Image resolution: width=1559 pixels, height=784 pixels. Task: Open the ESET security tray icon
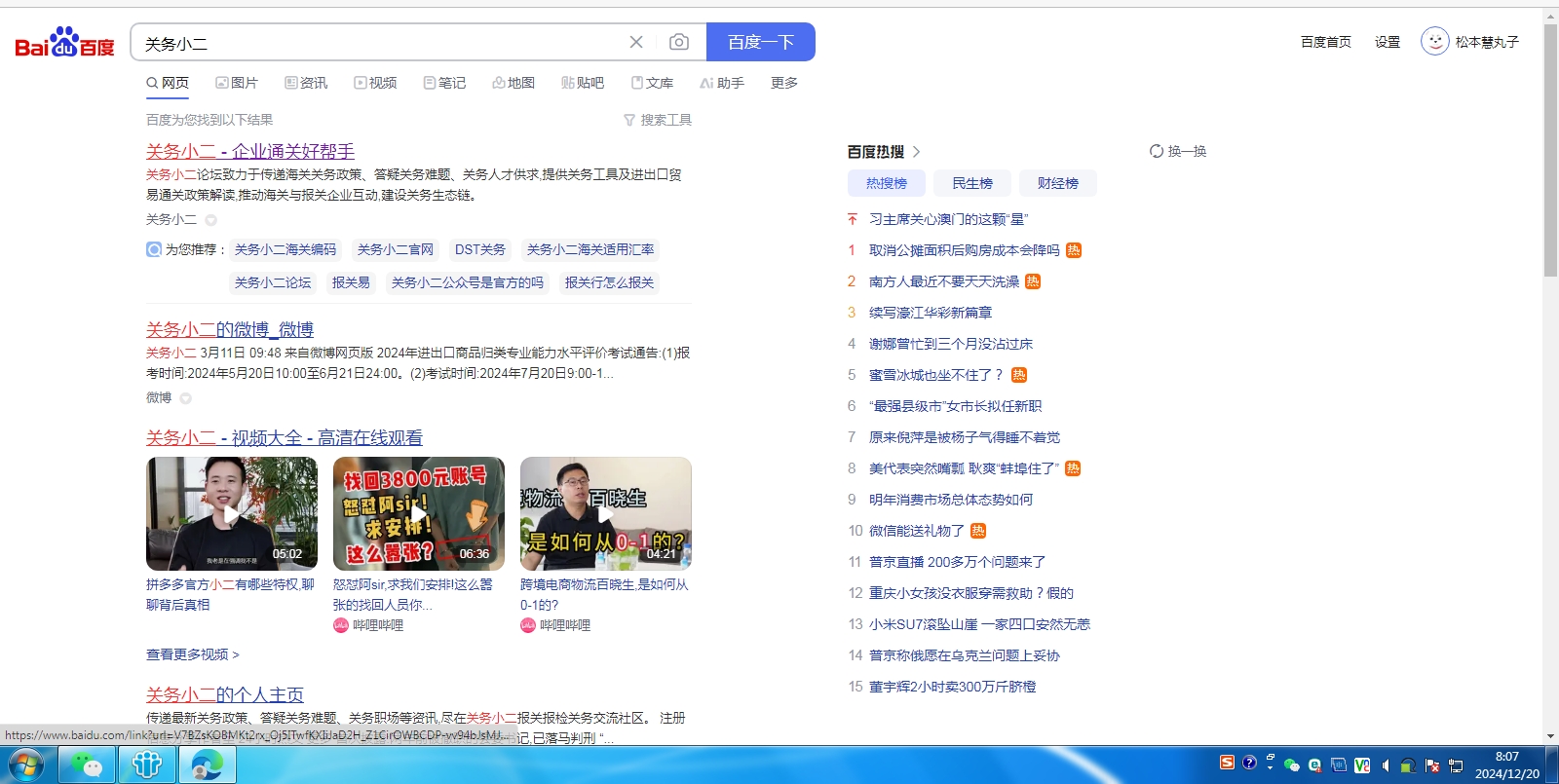click(x=1315, y=765)
